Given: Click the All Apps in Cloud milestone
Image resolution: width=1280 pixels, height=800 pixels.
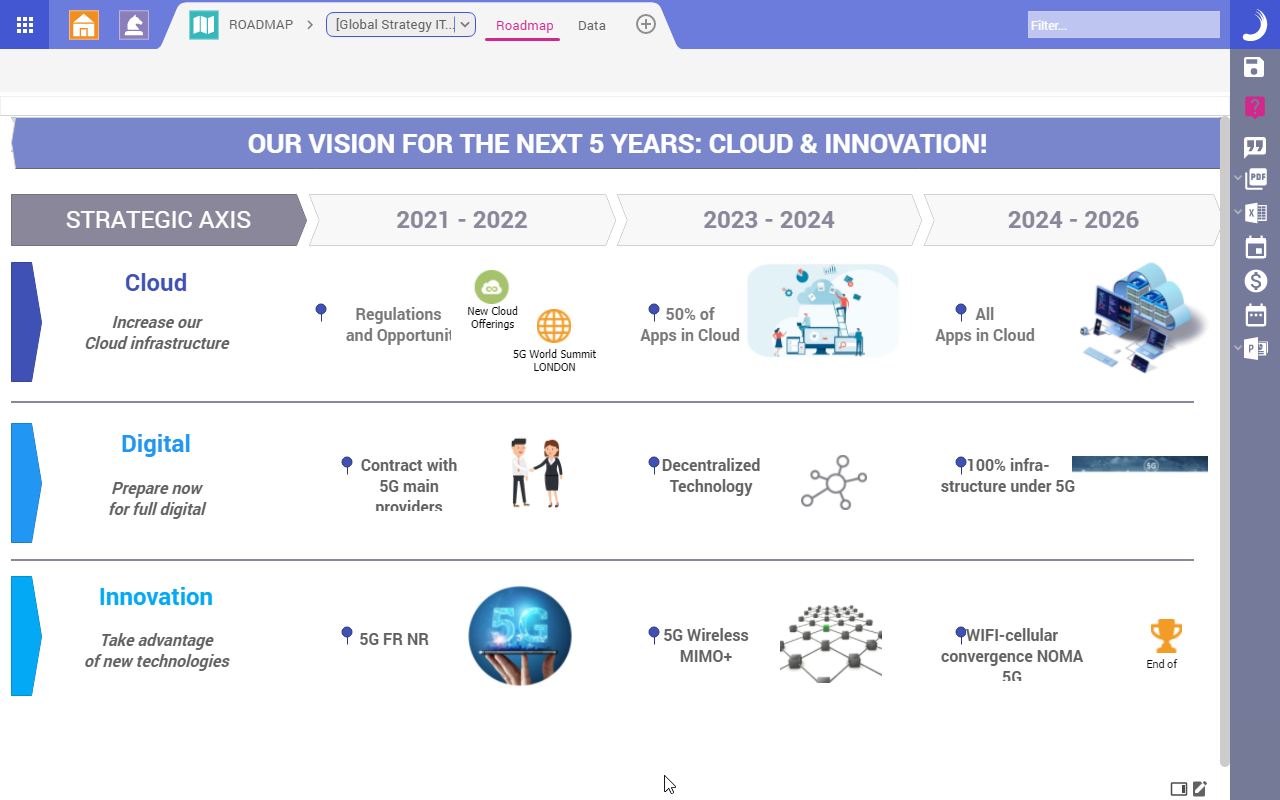Looking at the screenshot, I should [x=985, y=325].
